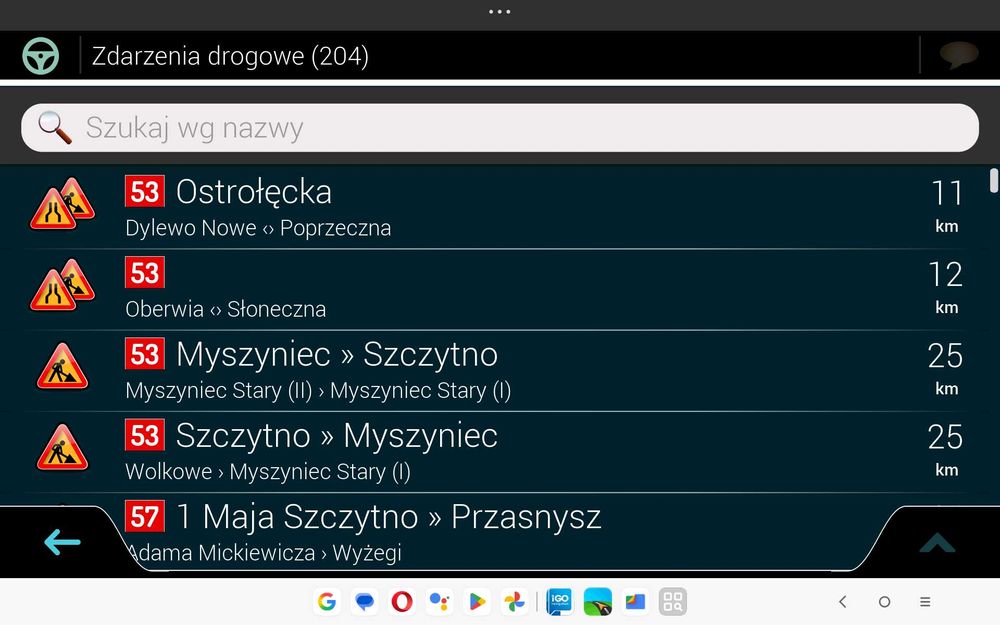The width and height of the screenshot is (1000, 625).
Task: Open the speech bubble icon in header
Action: point(959,55)
